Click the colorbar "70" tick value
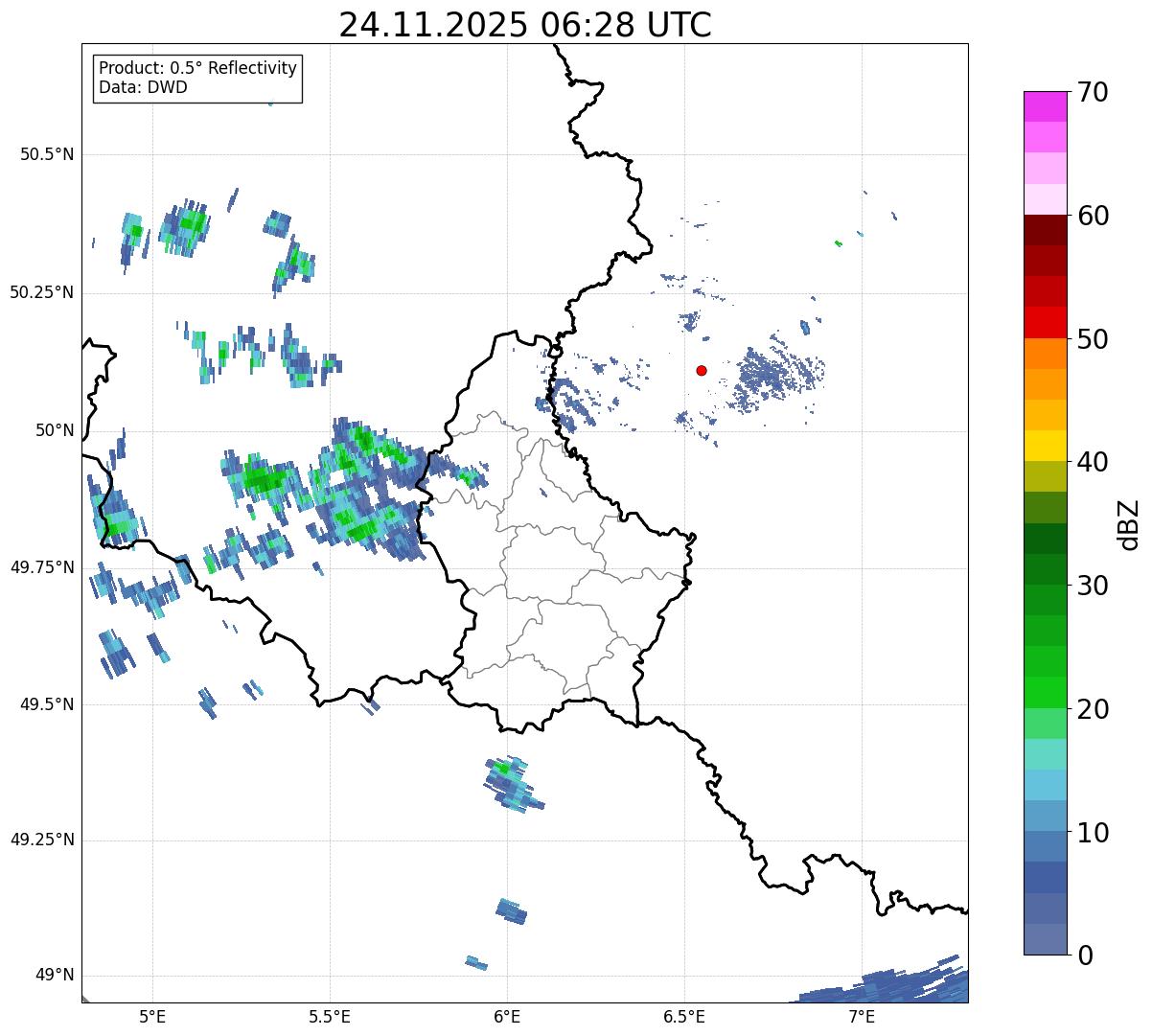This screenshot has width=1152, height=1036. [x=1094, y=92]
